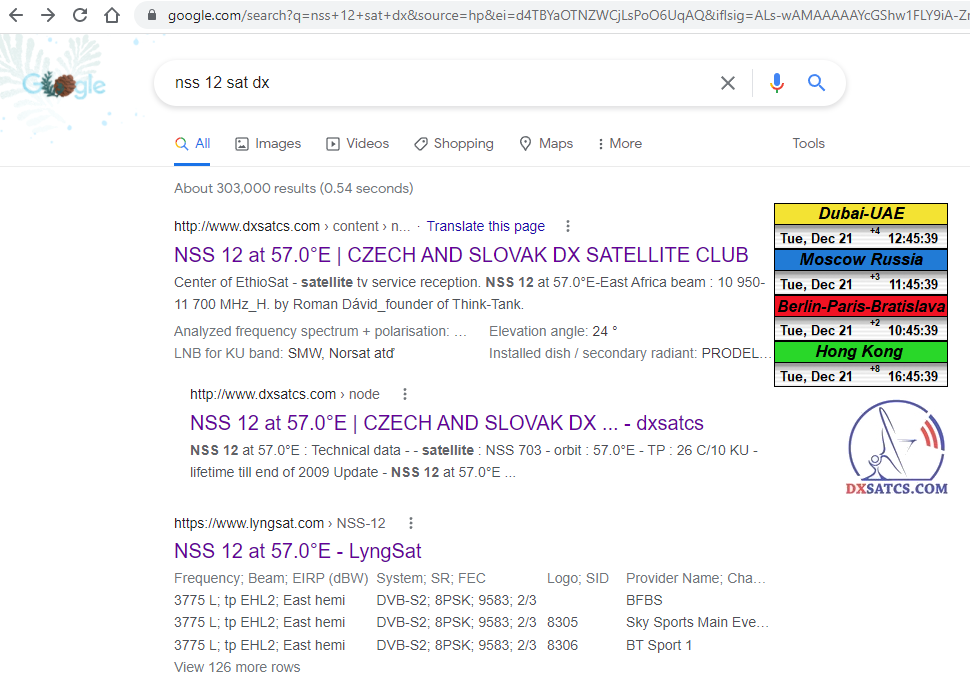
Task: Click 'Installed dish / secondary radiant: PRODEL…' text
Action: tap(630, 353)
